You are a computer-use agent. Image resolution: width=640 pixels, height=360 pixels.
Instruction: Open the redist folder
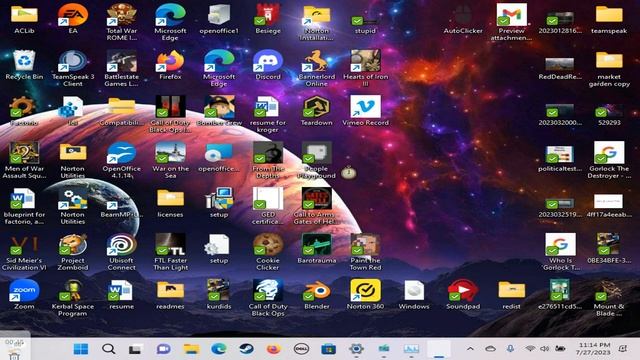coord(511,291)
